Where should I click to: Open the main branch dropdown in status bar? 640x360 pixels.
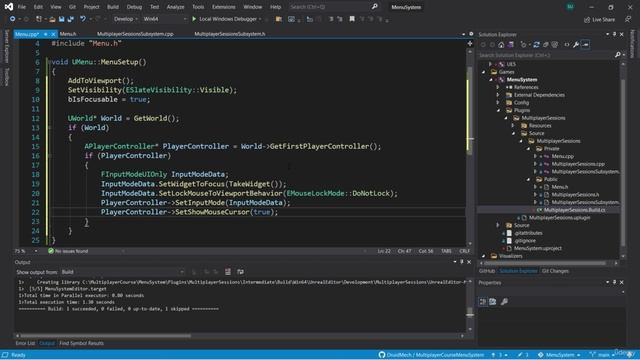click(602, 355)
